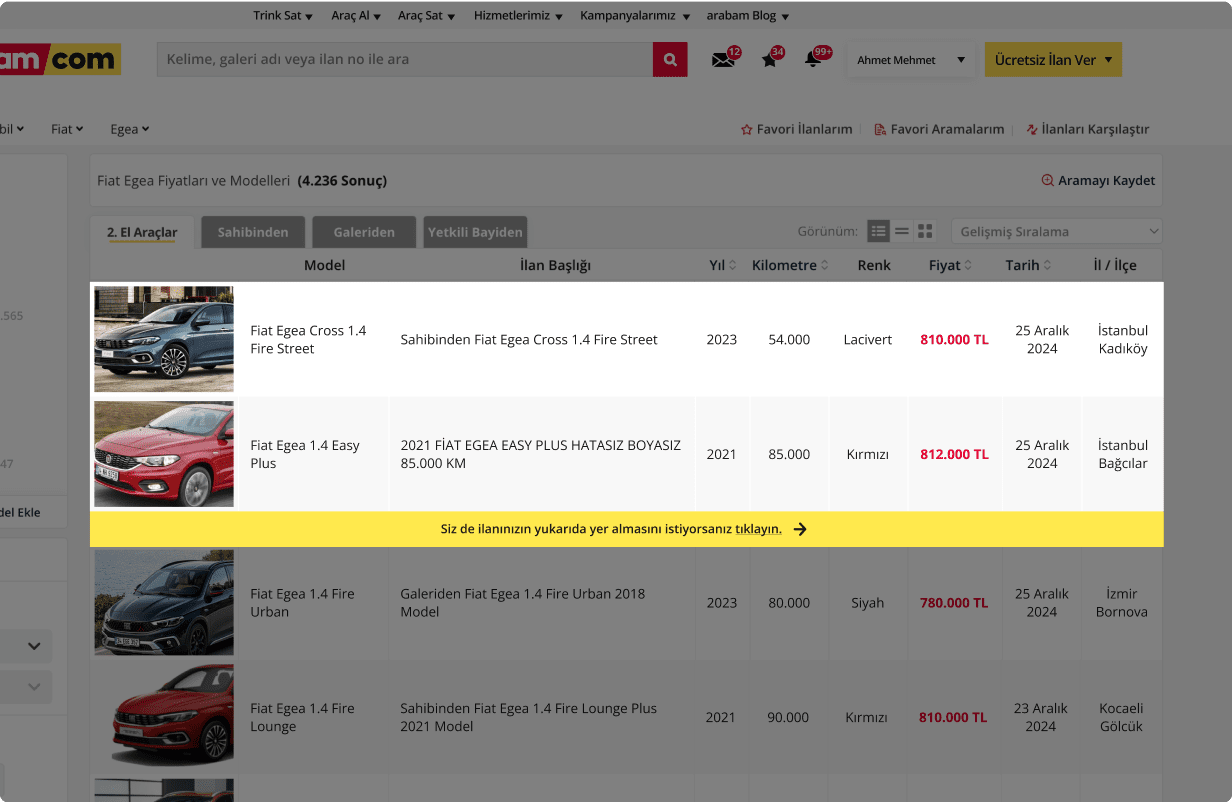Open favorites star icon with 34 badge
The image size is (1232, 802).
(x=770, y=60)
